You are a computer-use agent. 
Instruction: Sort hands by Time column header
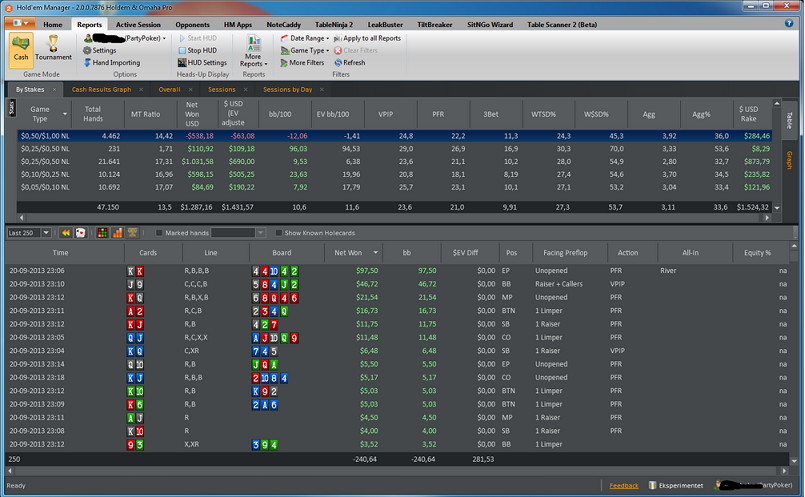[x=61, y=253]
